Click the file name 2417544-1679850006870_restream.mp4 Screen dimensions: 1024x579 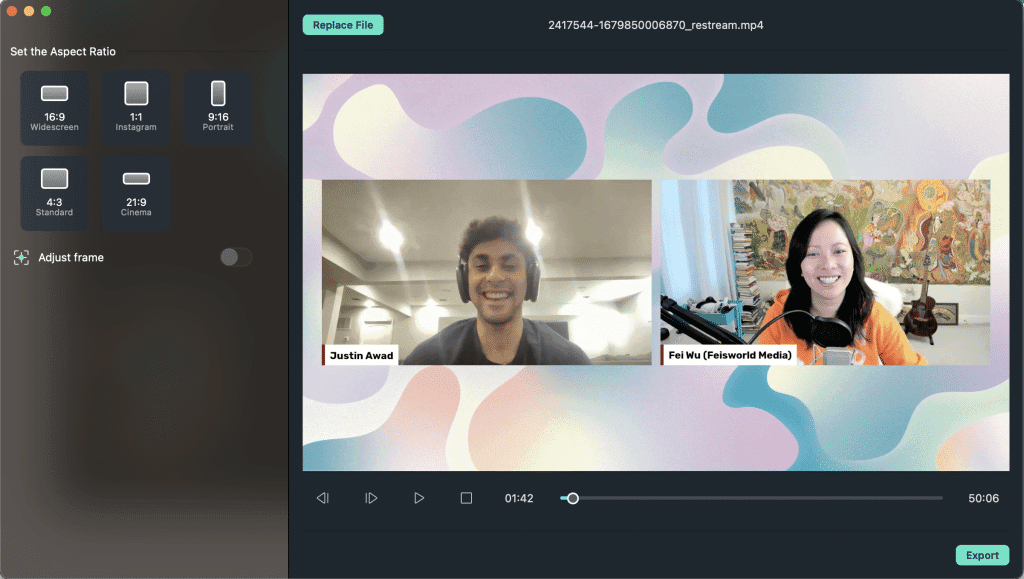click(656, 25)
